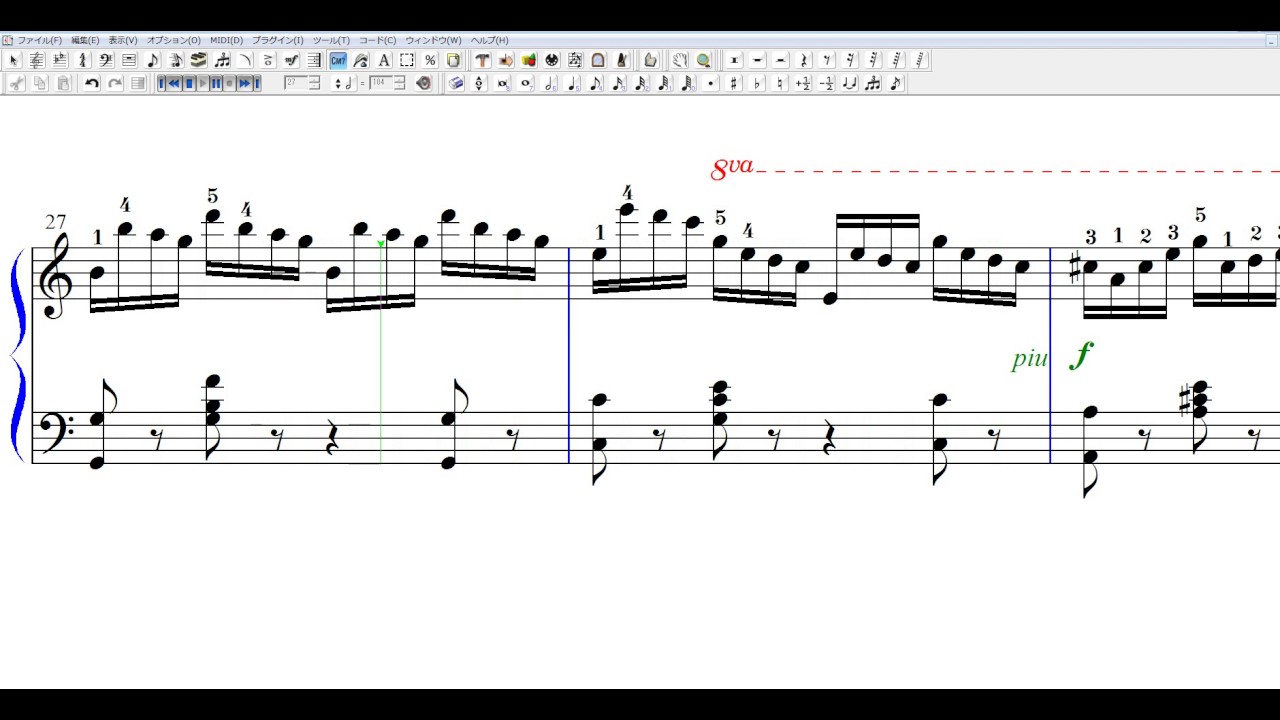Click the MIDI tool icon

point(552,60)
